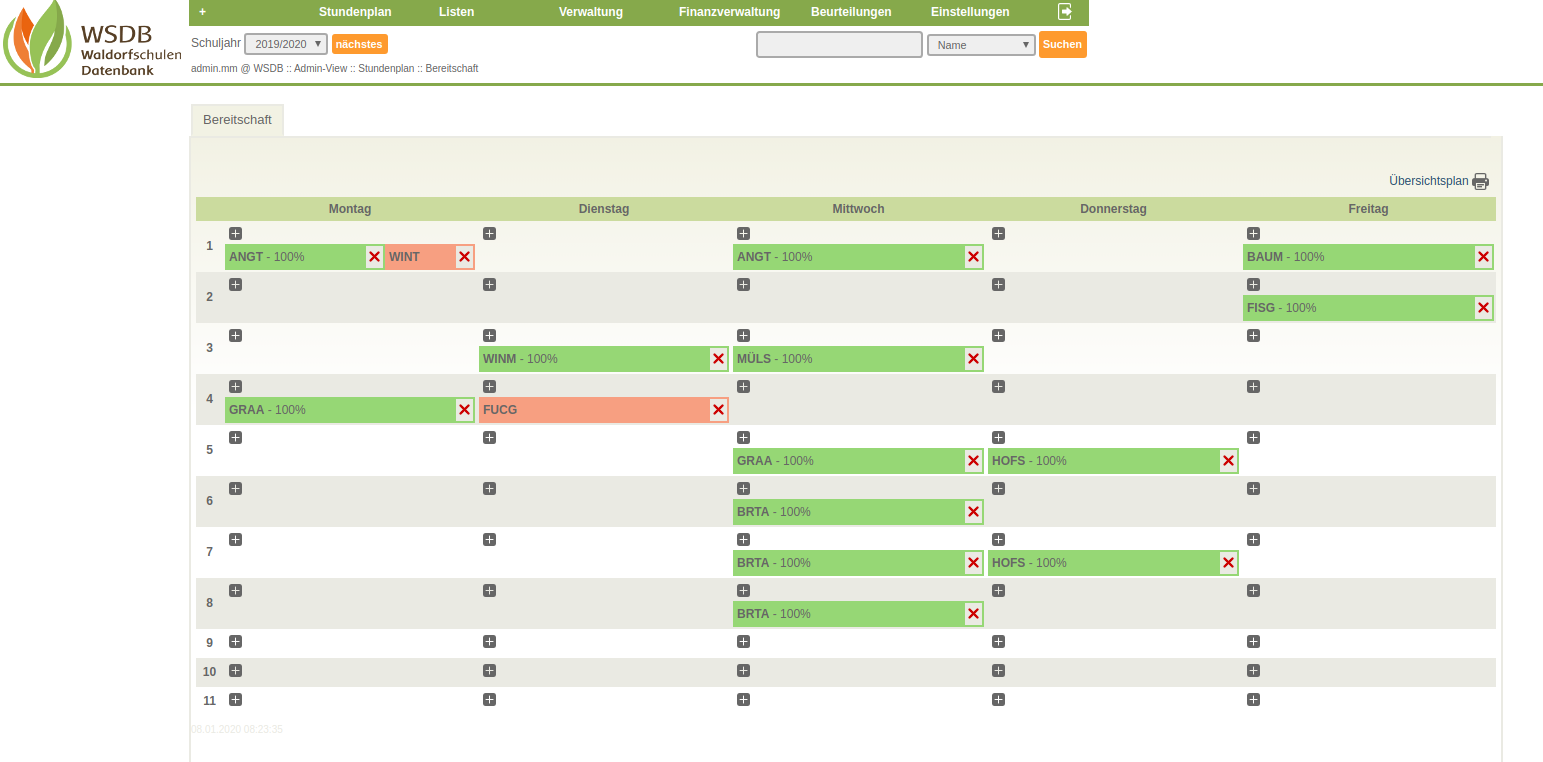The height and width of the screenshot is (762, 1543).
Task: Add an entry on Donnerstag hour 9
Action: (x=998, y=641)
